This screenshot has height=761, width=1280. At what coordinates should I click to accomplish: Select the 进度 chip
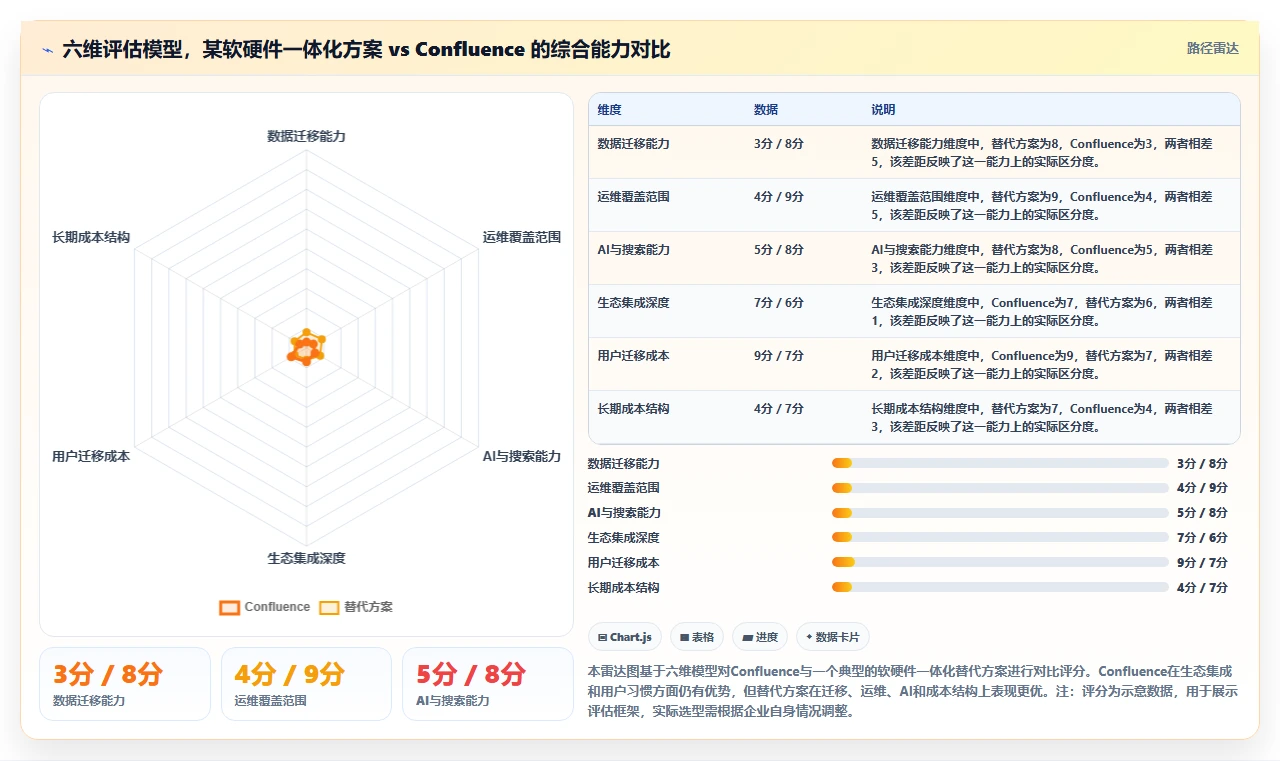(x=760, y=637)
